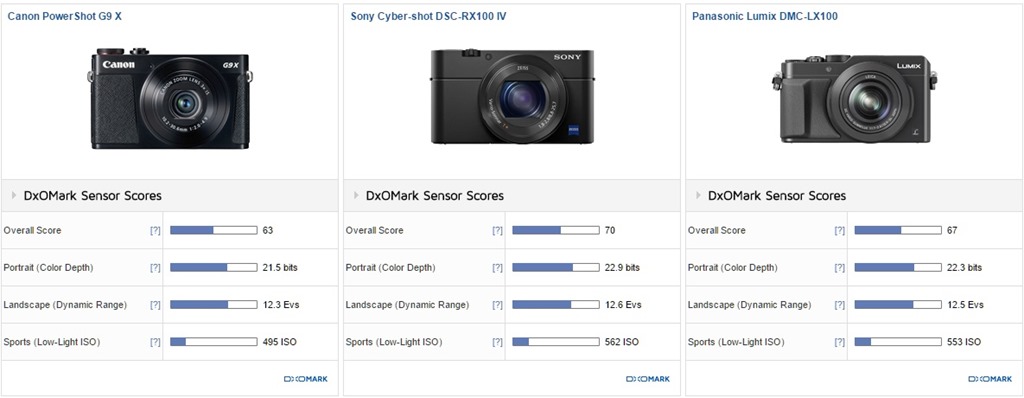The image size is (1024, 398).
Task: Click Sony's Overall Score bar showing 70
Action: point(556,230)
